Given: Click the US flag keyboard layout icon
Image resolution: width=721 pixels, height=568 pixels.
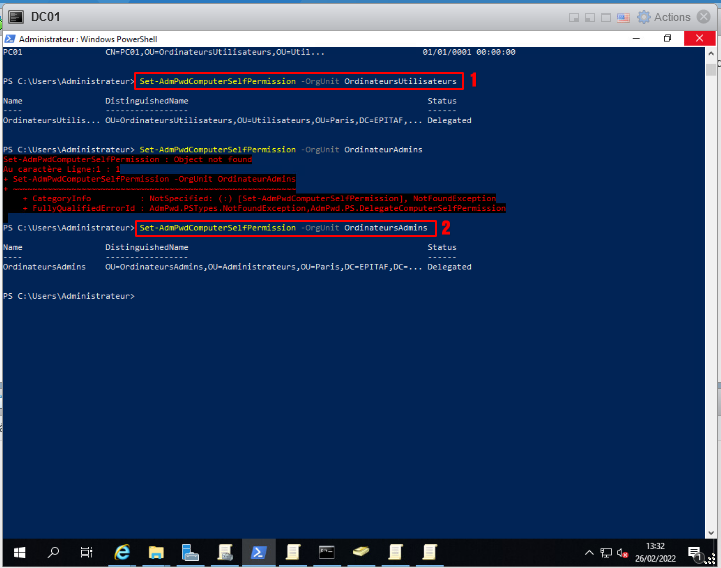Looking at the screenshot, I should [x=622, y=17].
